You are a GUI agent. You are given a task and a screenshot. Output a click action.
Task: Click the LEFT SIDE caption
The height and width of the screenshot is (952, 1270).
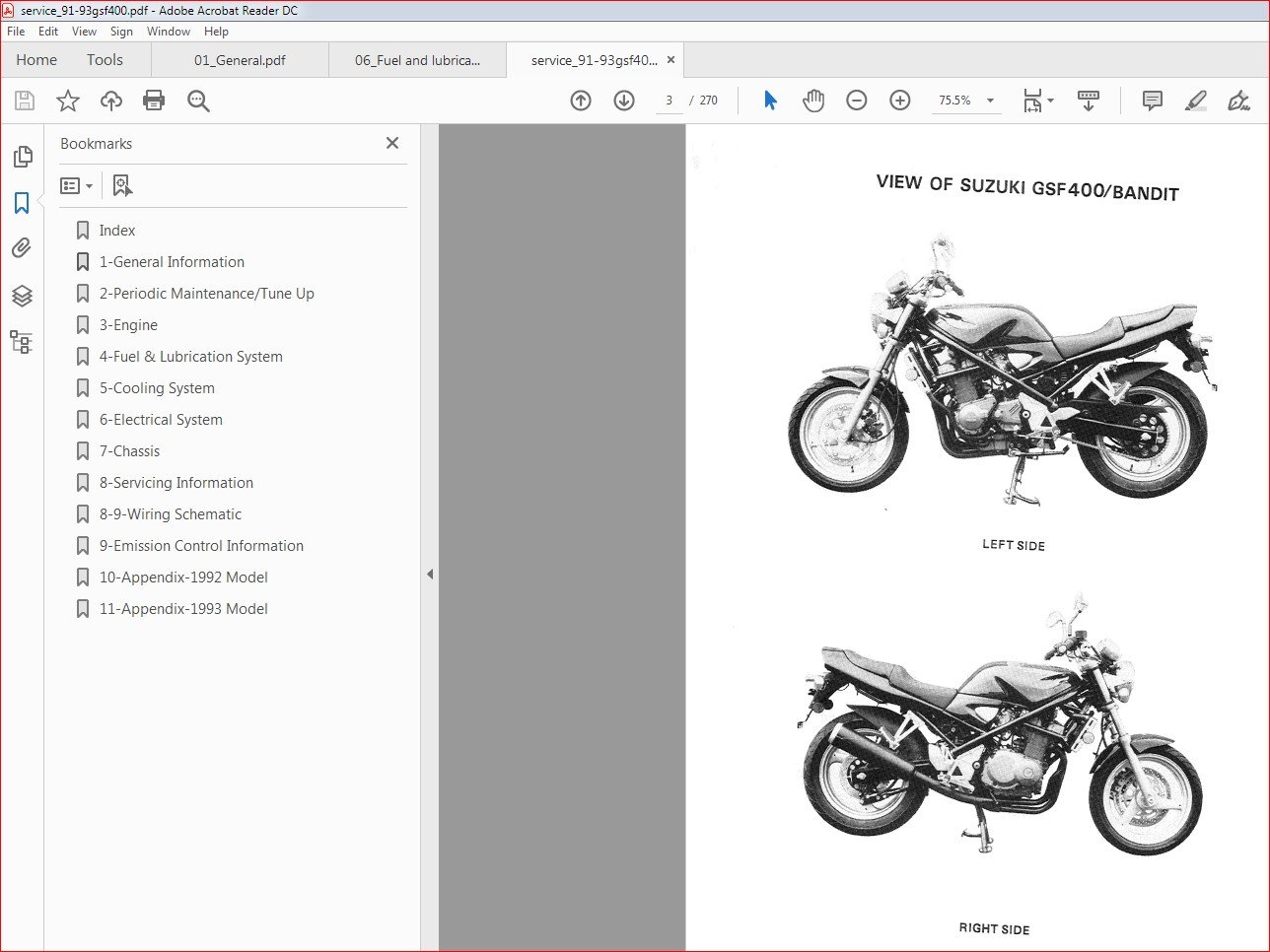point(1014,545)
